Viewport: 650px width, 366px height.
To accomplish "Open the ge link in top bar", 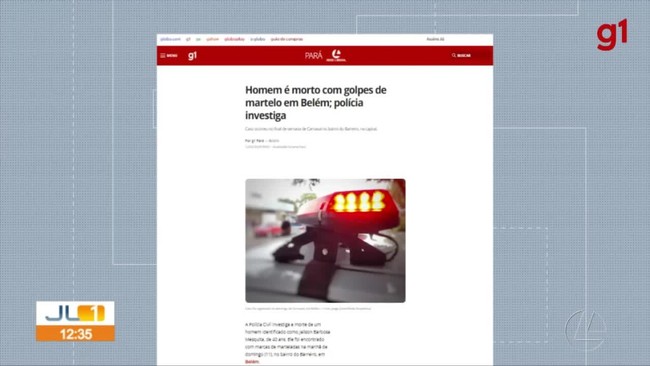I will point(198,39).
